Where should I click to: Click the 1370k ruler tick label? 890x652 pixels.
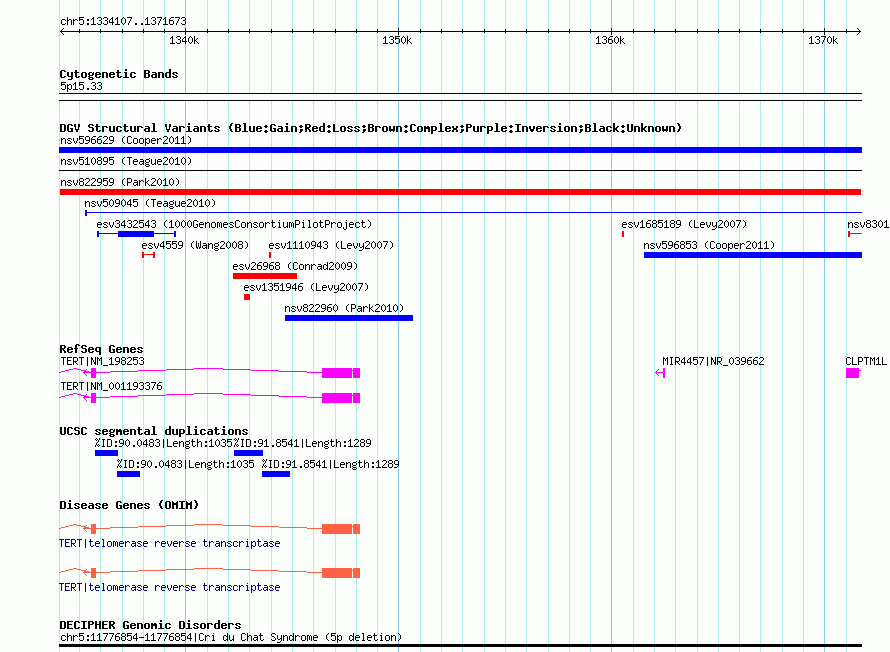pyautogui.click(x=823, y=40)
